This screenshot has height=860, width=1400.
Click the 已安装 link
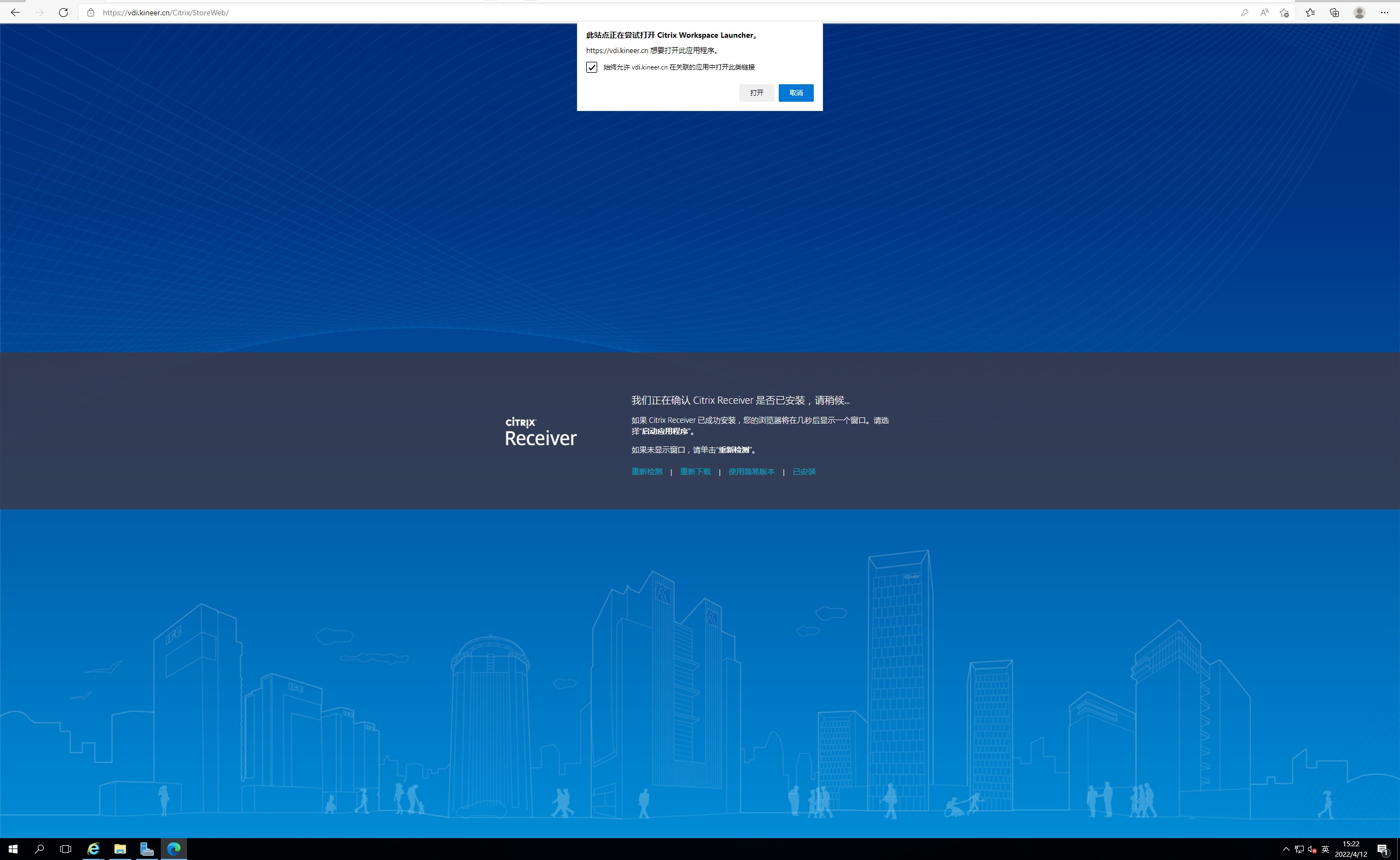[x=804, y=472]
